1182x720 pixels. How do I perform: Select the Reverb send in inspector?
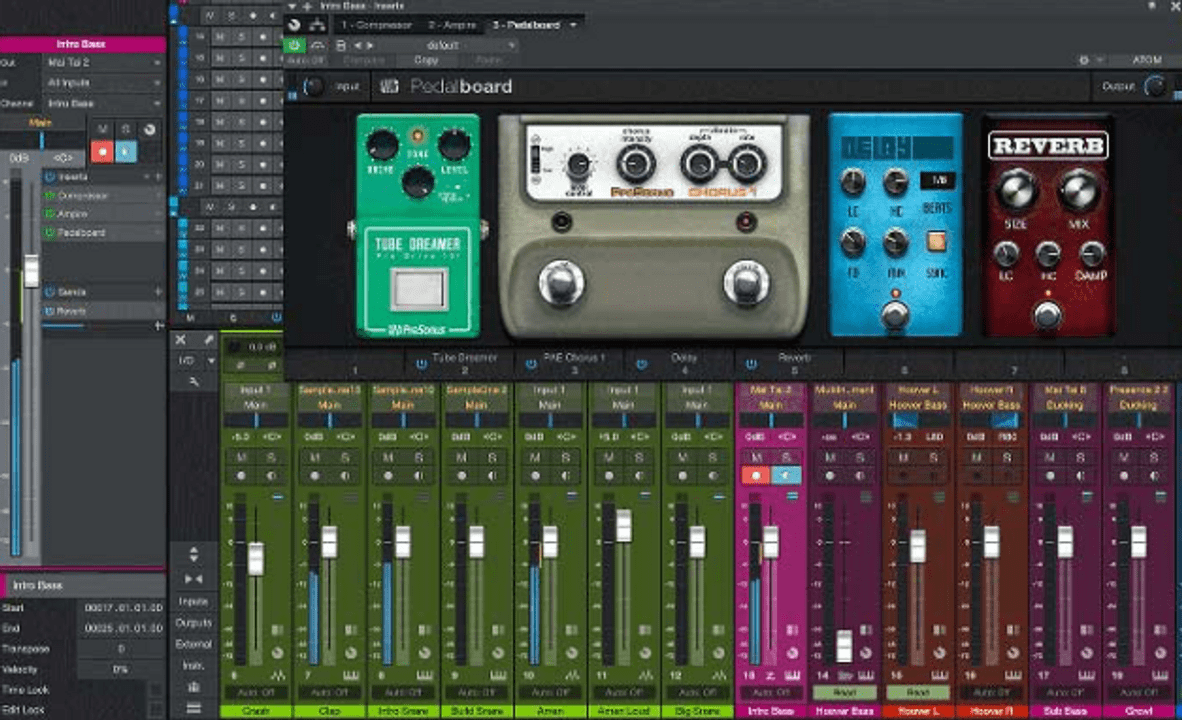click(x=103, y=311)
